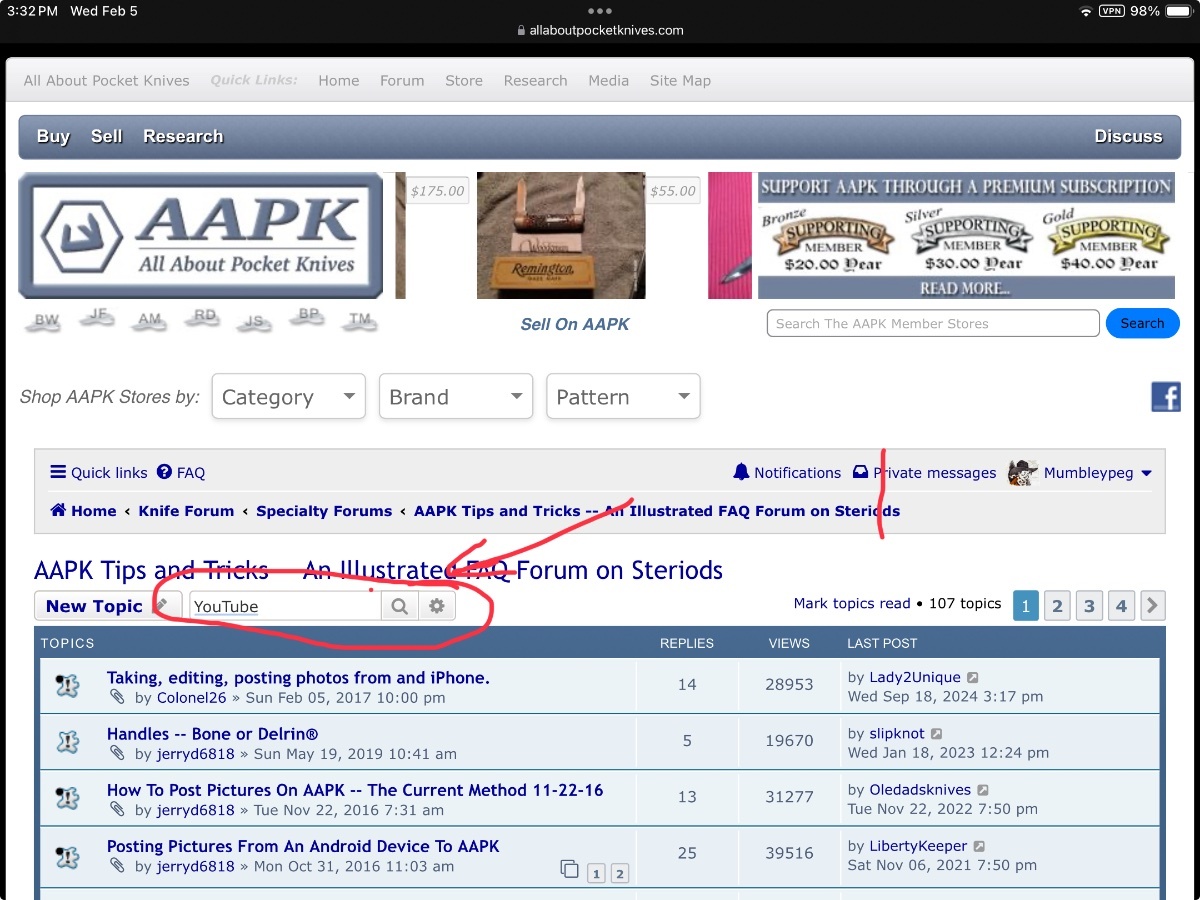Tap the three-dot multitasking indicator at top
The image size is (1200, 900).
600,11
